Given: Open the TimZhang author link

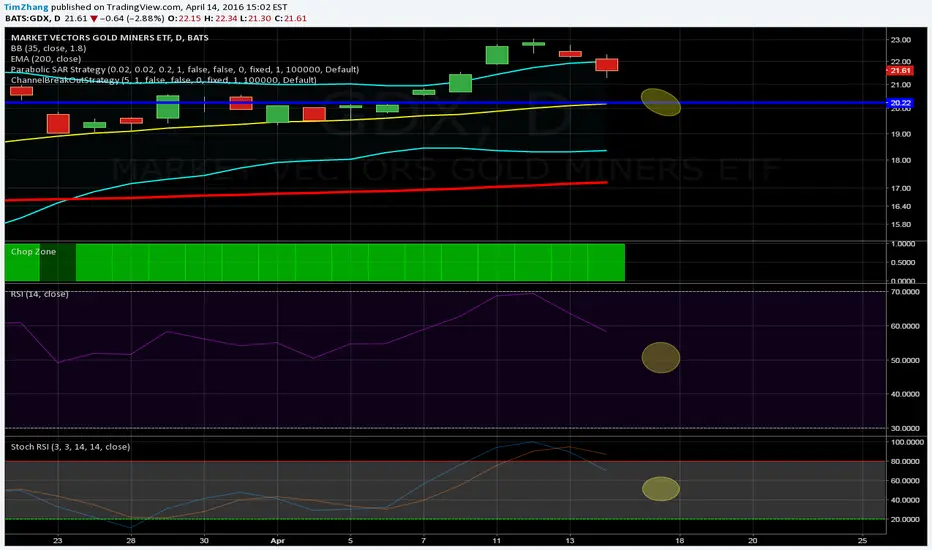Looking at the screenshot, I should click(26, 7).
